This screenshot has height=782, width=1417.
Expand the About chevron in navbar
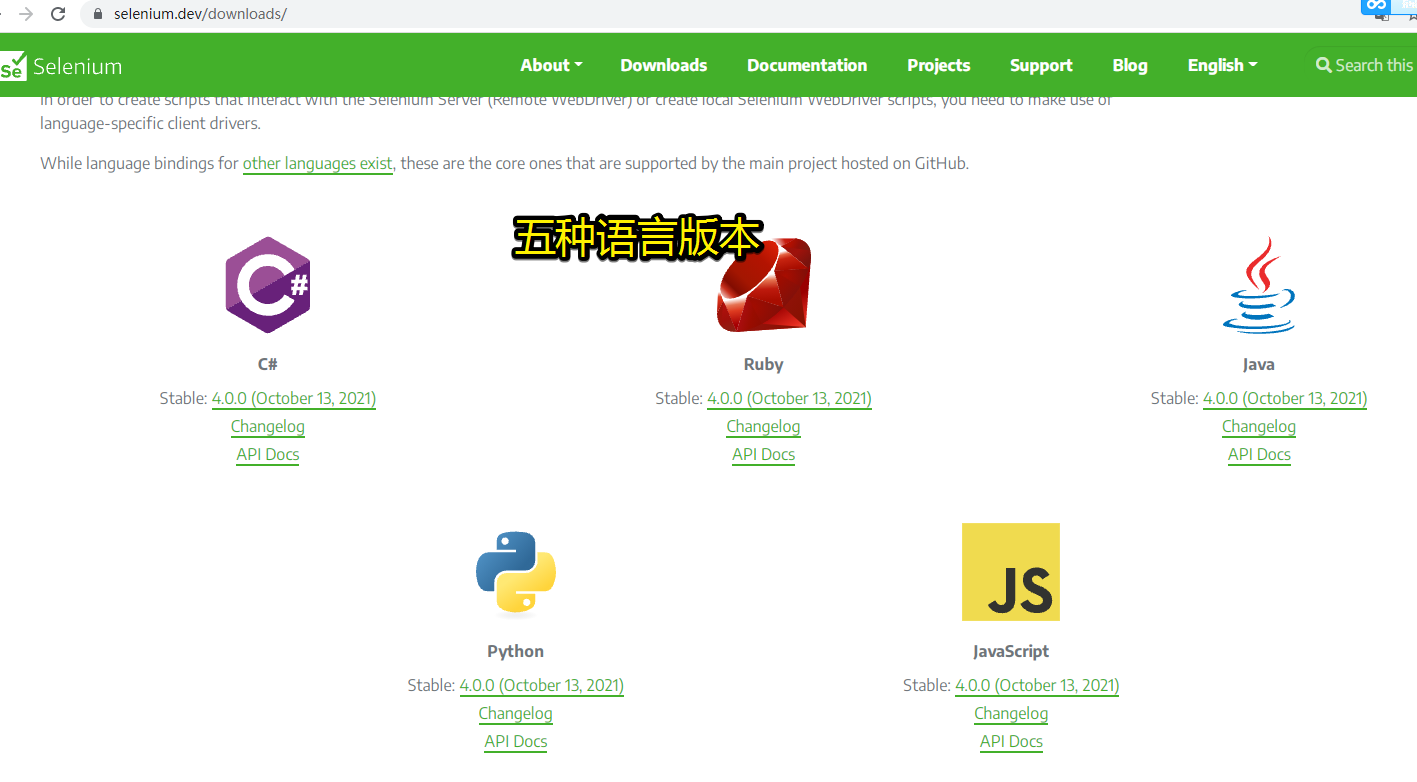[x=578, y=65]
